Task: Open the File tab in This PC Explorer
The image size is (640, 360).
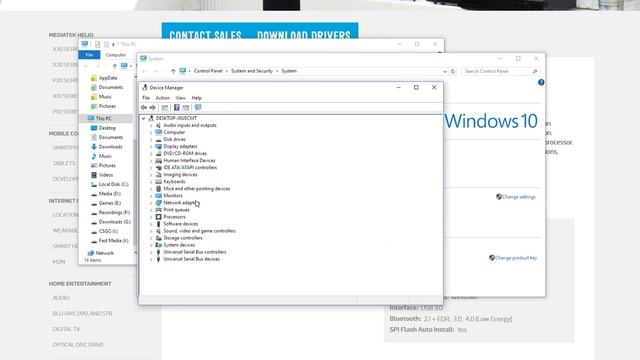Action: (x=89, y=55)
